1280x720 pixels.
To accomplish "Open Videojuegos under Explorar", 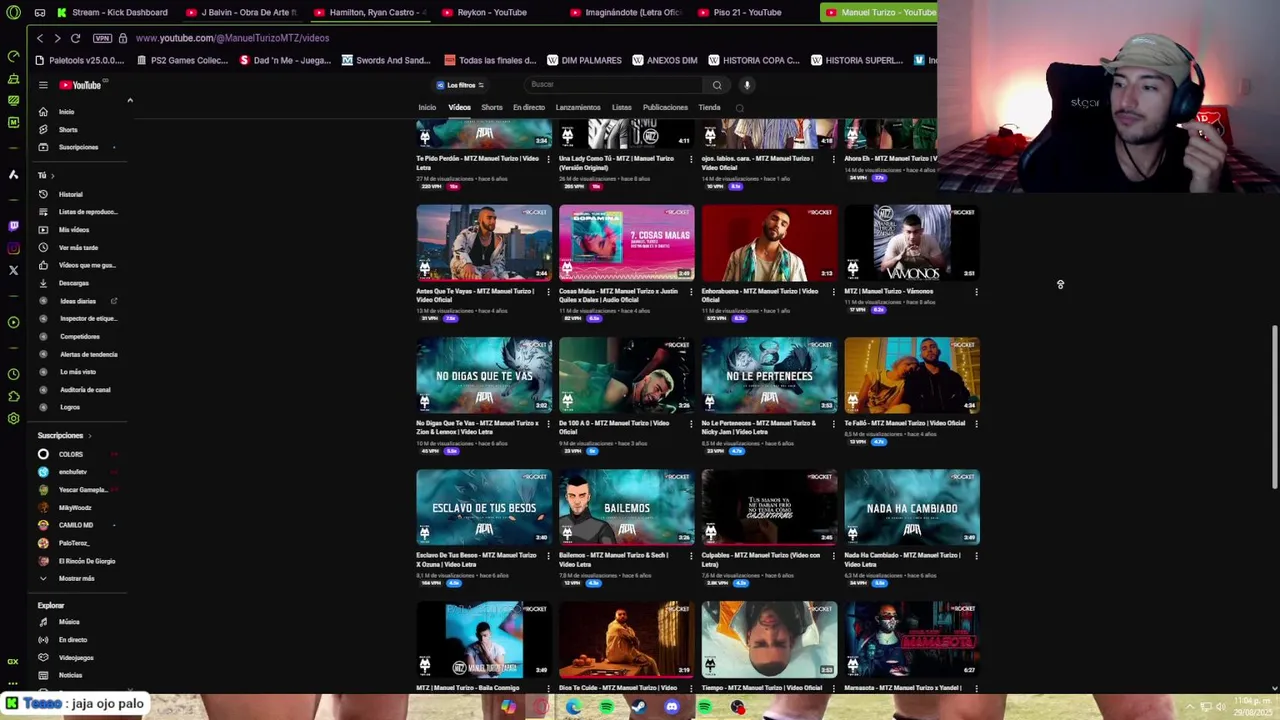I will click(78, 658).
